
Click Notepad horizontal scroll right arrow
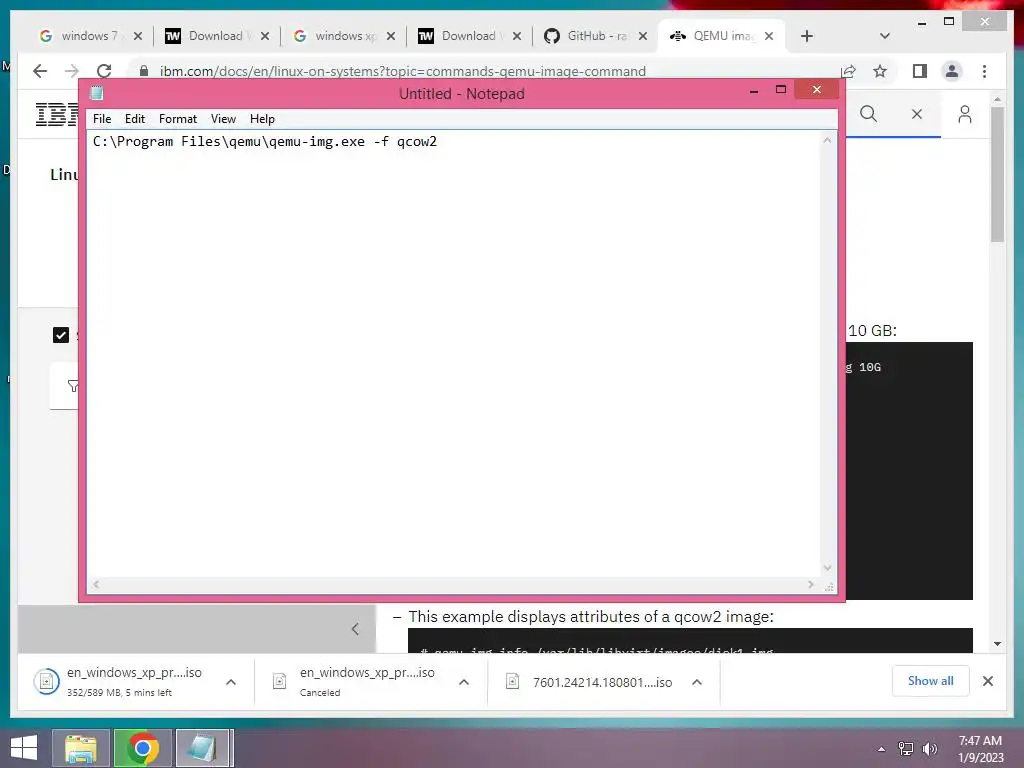[x=810, y=584]
